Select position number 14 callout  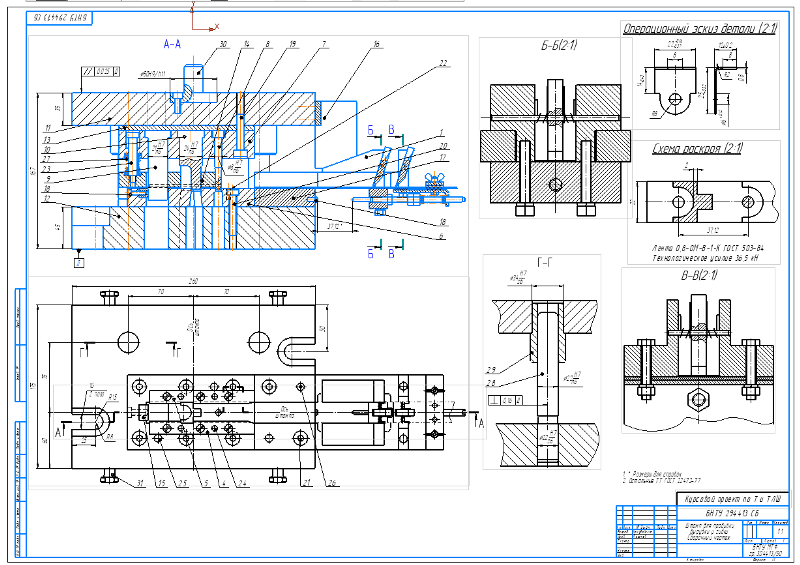247,44
